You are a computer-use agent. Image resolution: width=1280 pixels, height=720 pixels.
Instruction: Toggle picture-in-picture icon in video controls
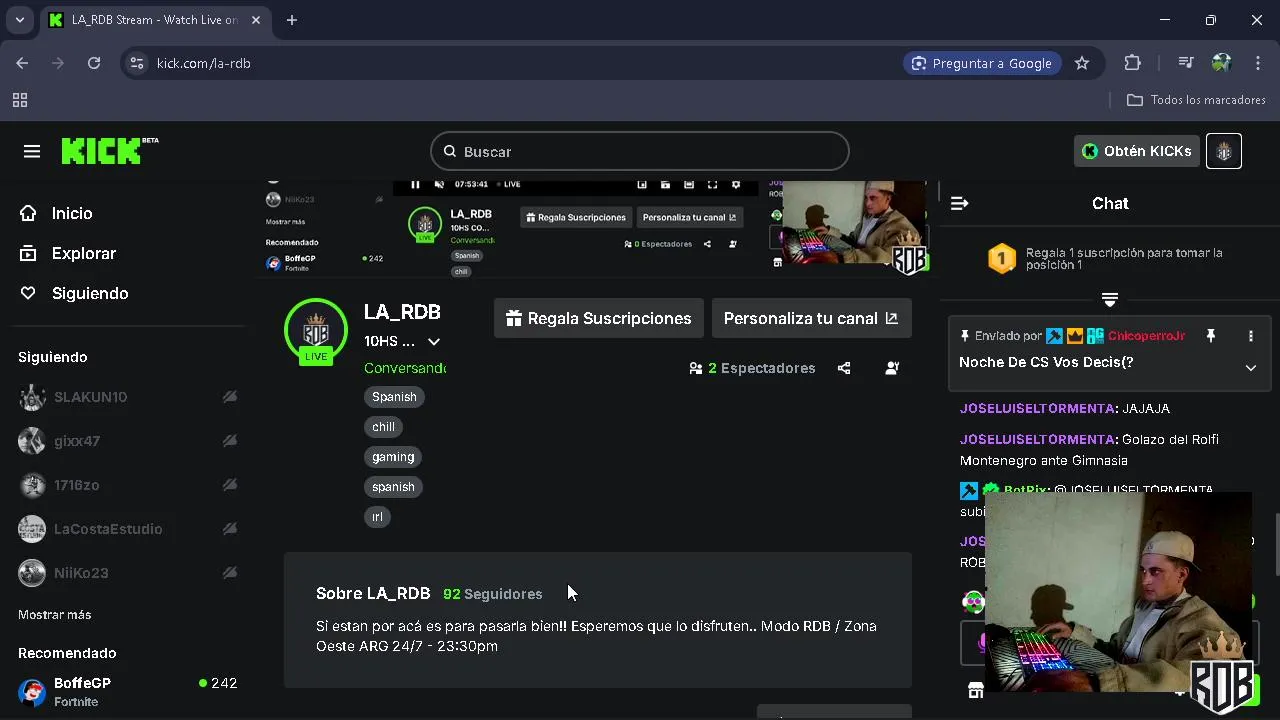click(x=641, y=184)
